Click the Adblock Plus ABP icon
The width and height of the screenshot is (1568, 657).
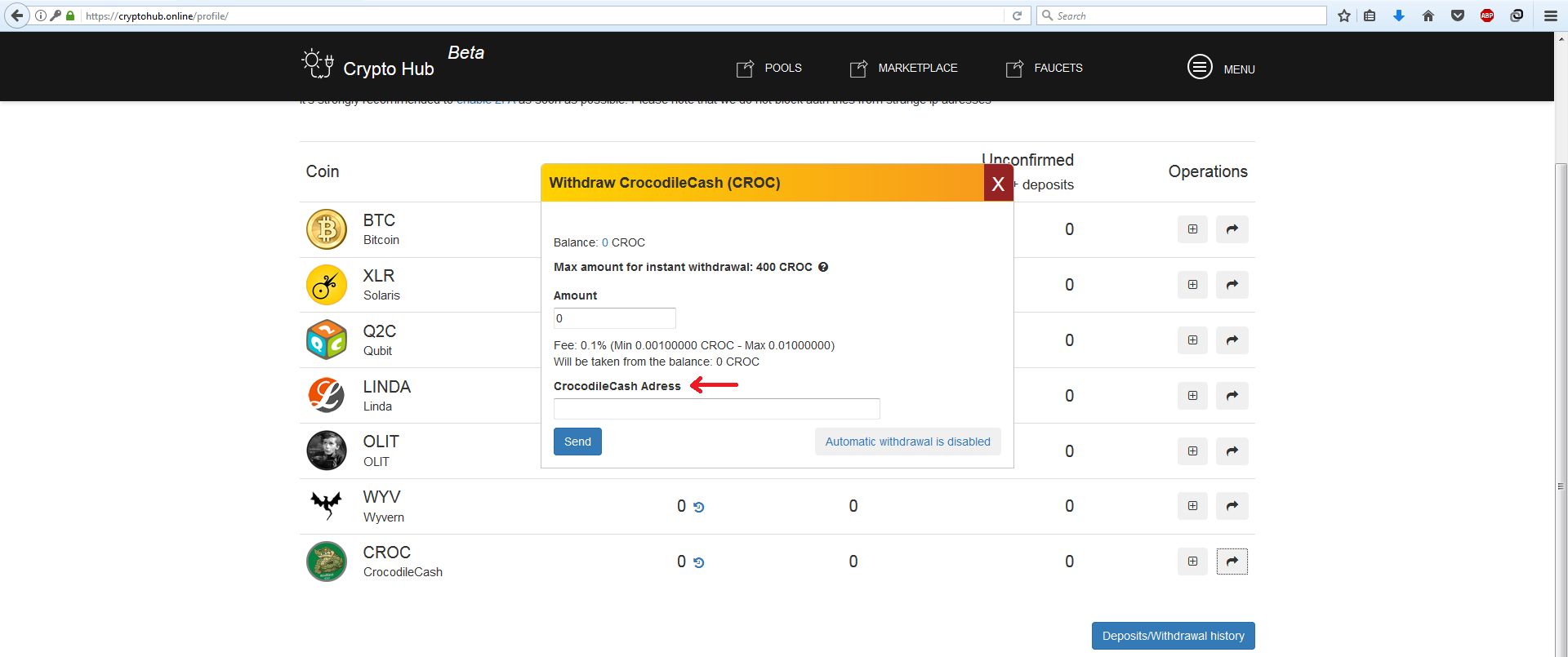point(1487,16)
